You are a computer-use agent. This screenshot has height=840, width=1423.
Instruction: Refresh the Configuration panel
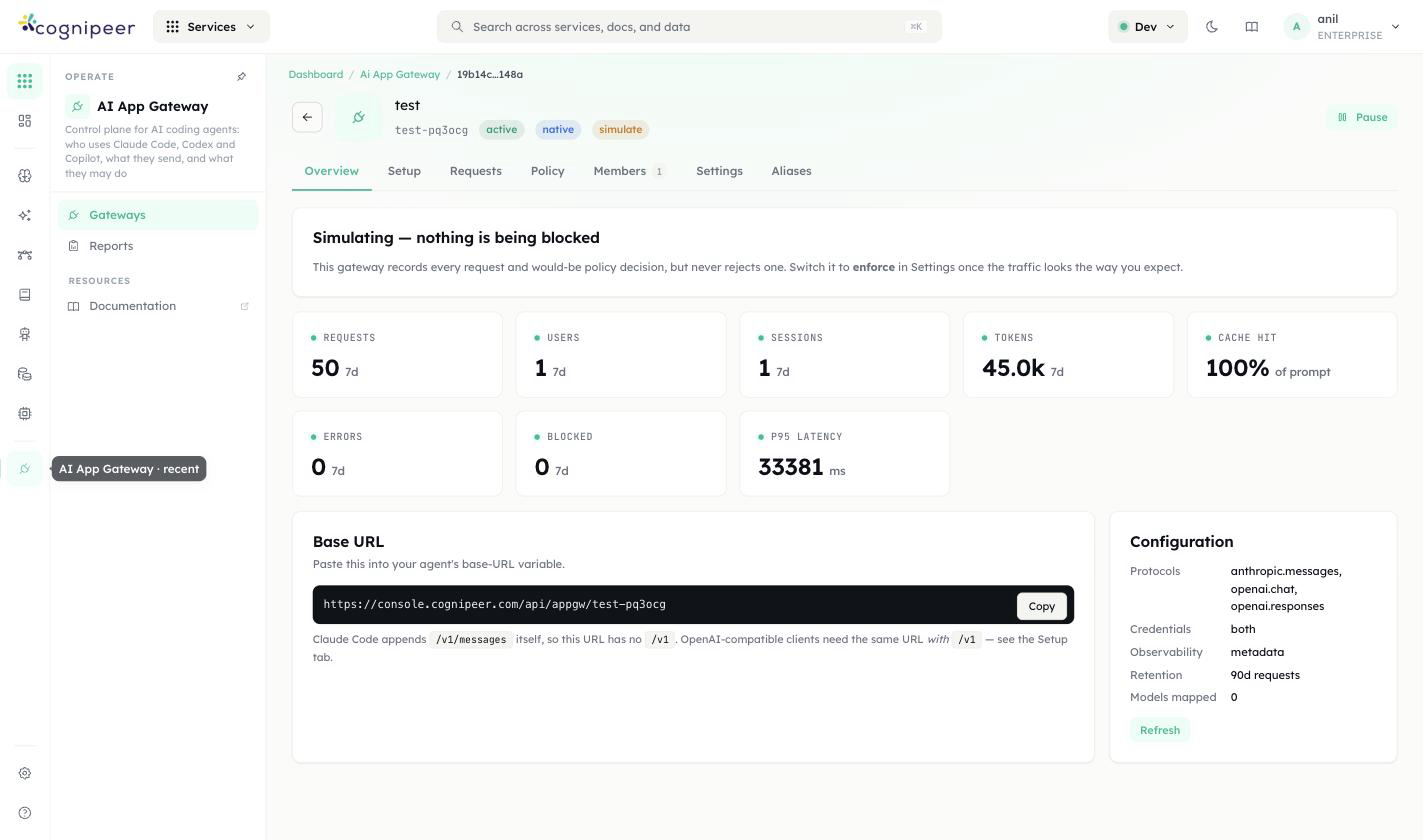1160,730
